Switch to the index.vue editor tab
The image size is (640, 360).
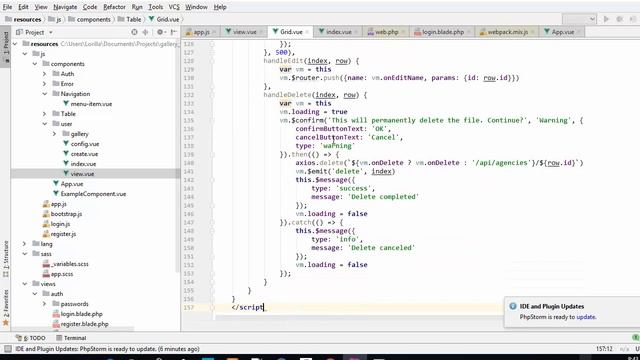pyautogui.click(x=338, y=32)
